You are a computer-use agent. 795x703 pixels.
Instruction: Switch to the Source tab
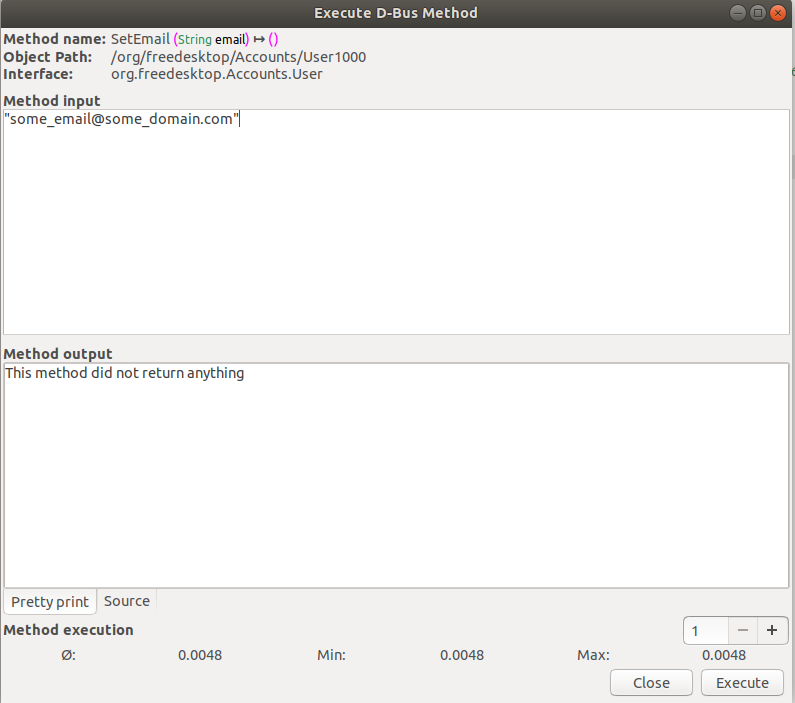127,601
